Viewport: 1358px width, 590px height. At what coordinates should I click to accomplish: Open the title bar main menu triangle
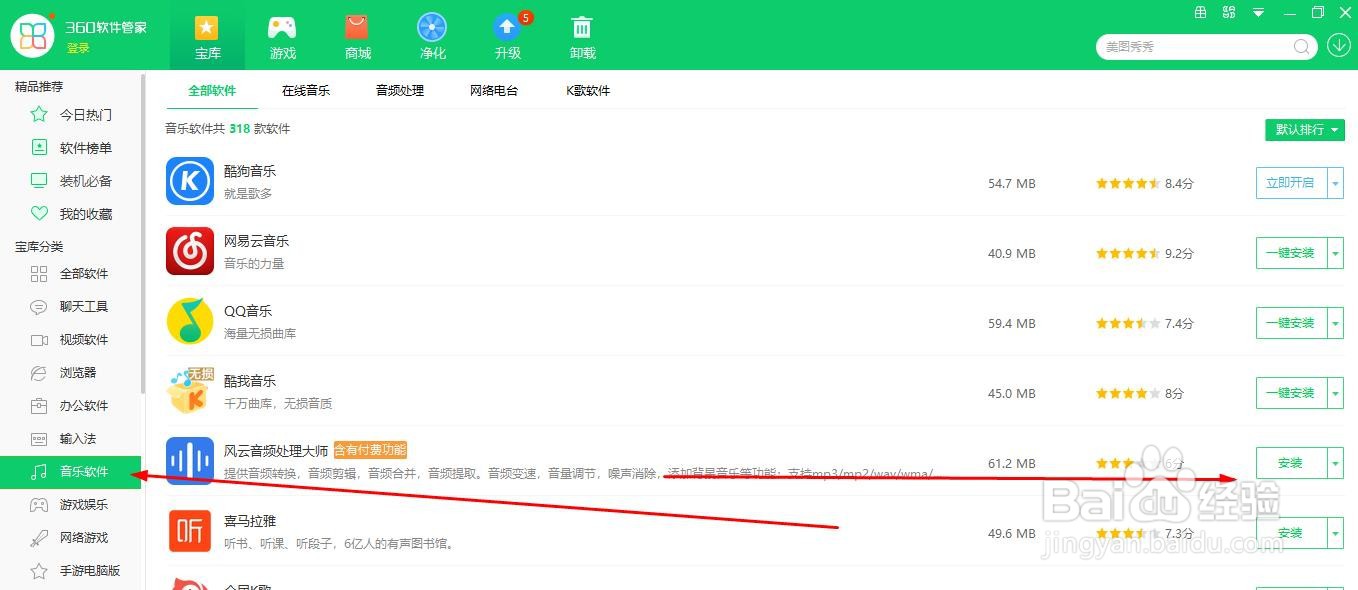(x=1259, y=14)
